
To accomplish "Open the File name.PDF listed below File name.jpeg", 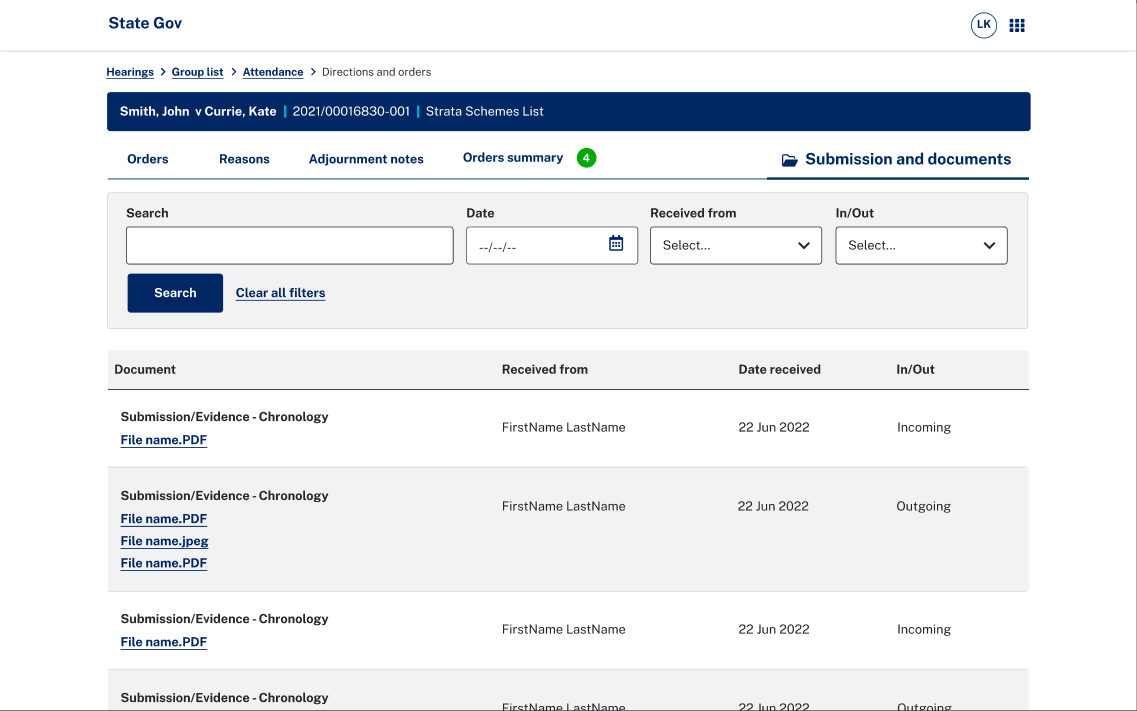I will [x=164, y=563].
